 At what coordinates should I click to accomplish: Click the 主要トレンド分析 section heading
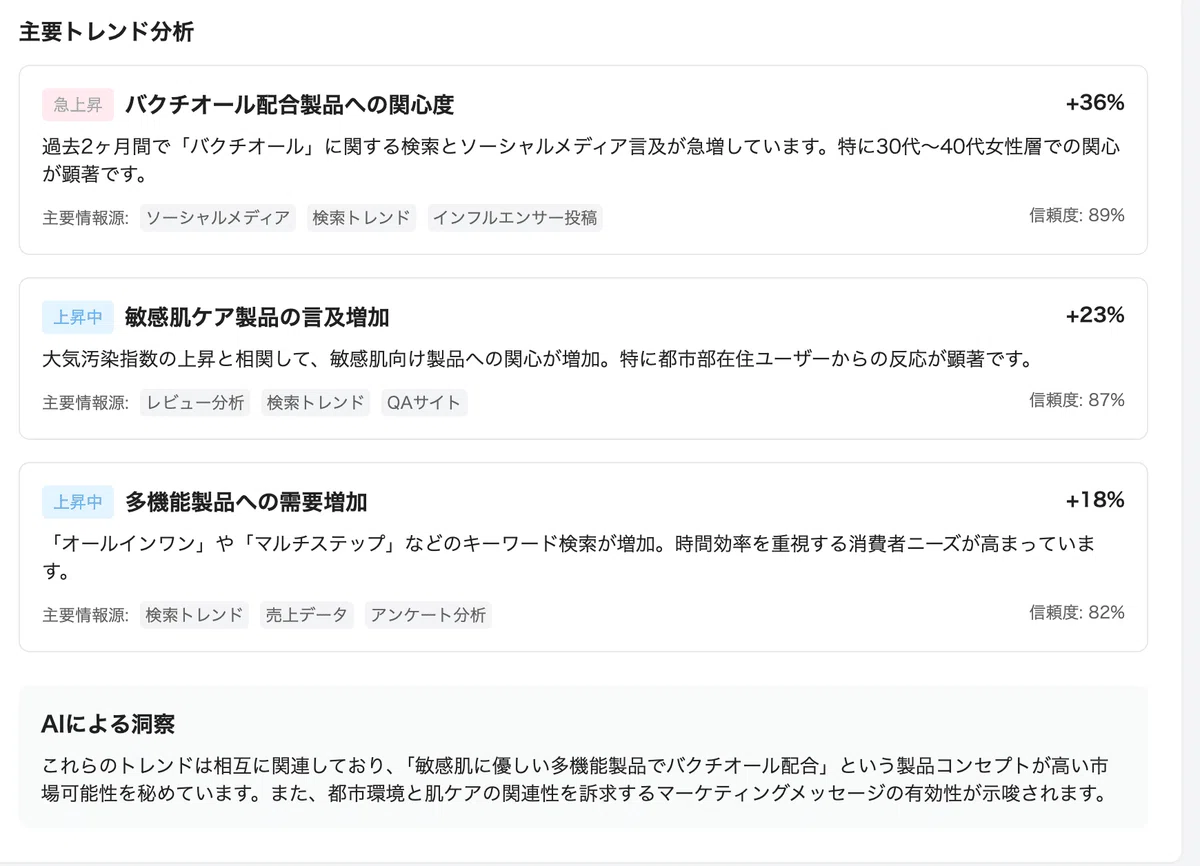106,31
